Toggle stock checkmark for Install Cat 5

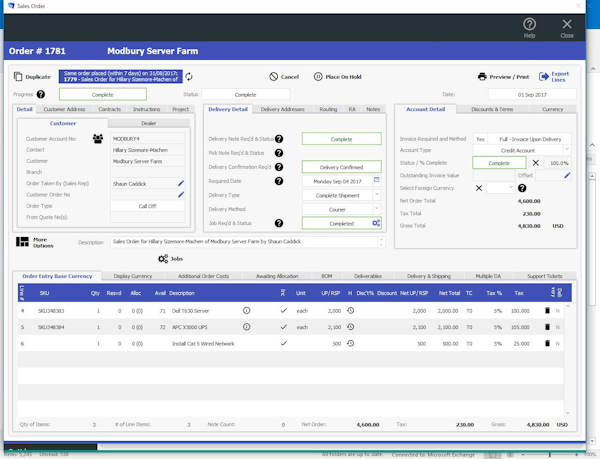284,343
